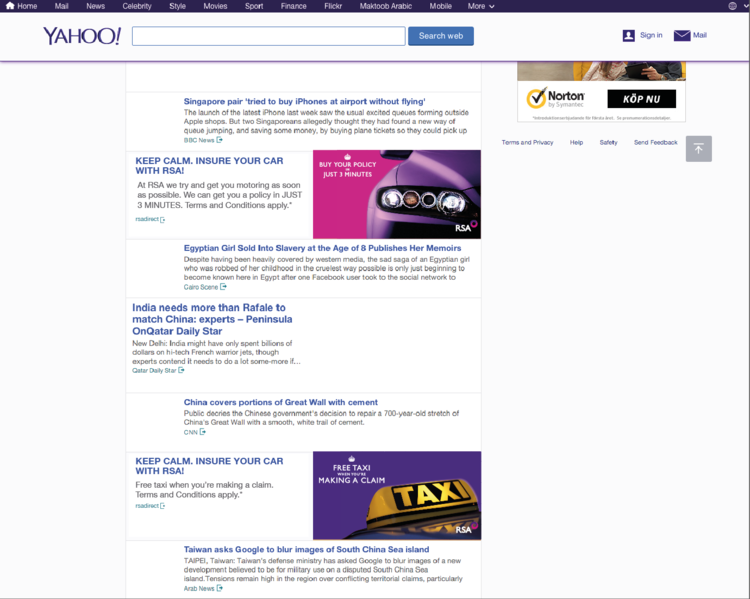Click the Sign in link
The width and height of the screenshot is (750, 599).
tap(651, 35)
